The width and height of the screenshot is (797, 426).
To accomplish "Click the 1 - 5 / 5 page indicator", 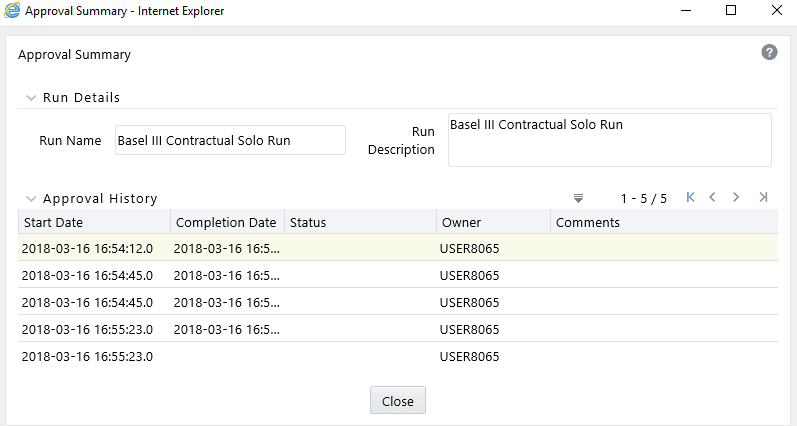I will click(x=643, y=198).
